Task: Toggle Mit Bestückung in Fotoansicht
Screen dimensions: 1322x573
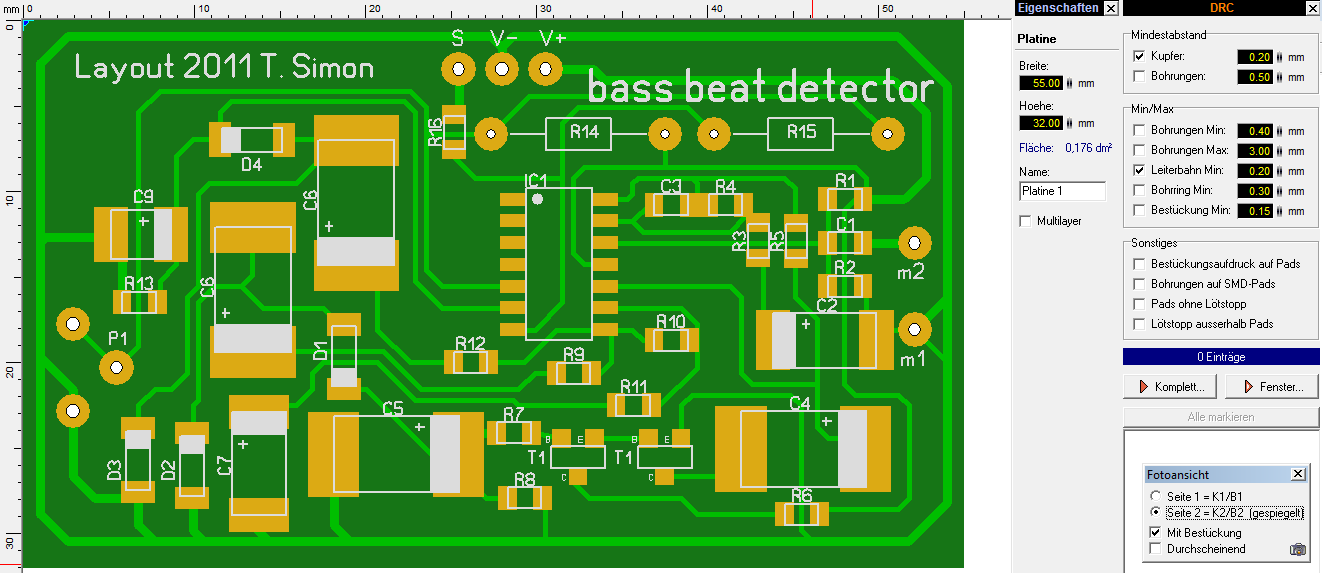Action: (x=1157, y=533)
